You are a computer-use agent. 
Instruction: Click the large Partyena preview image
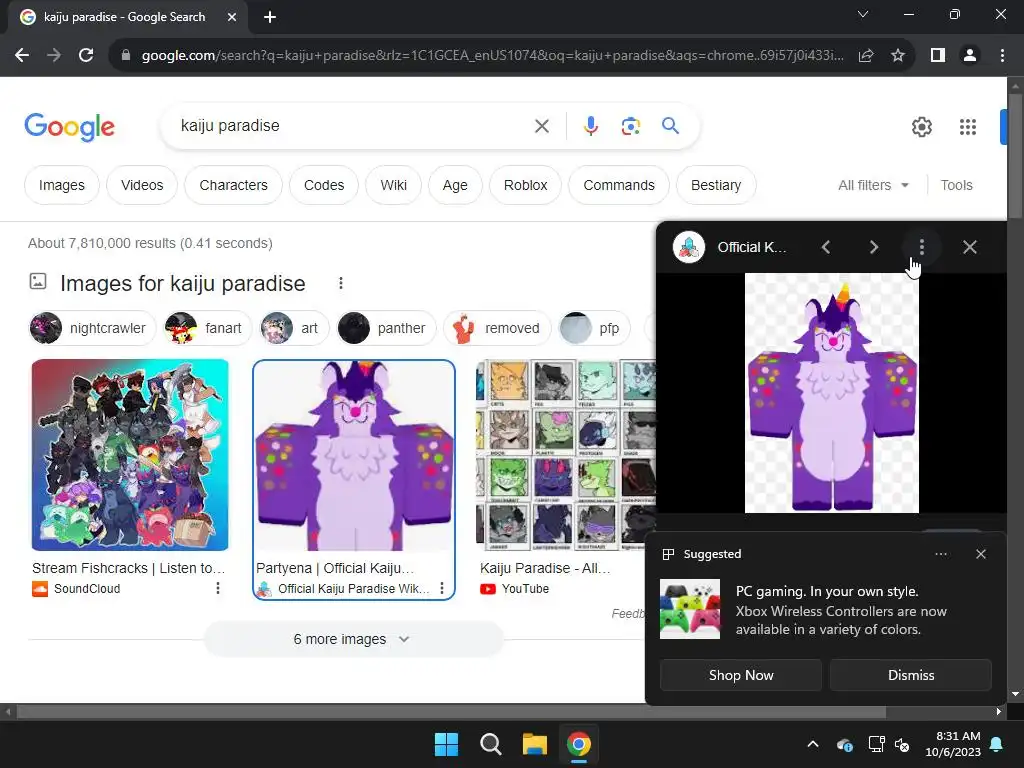pos(831,392)
